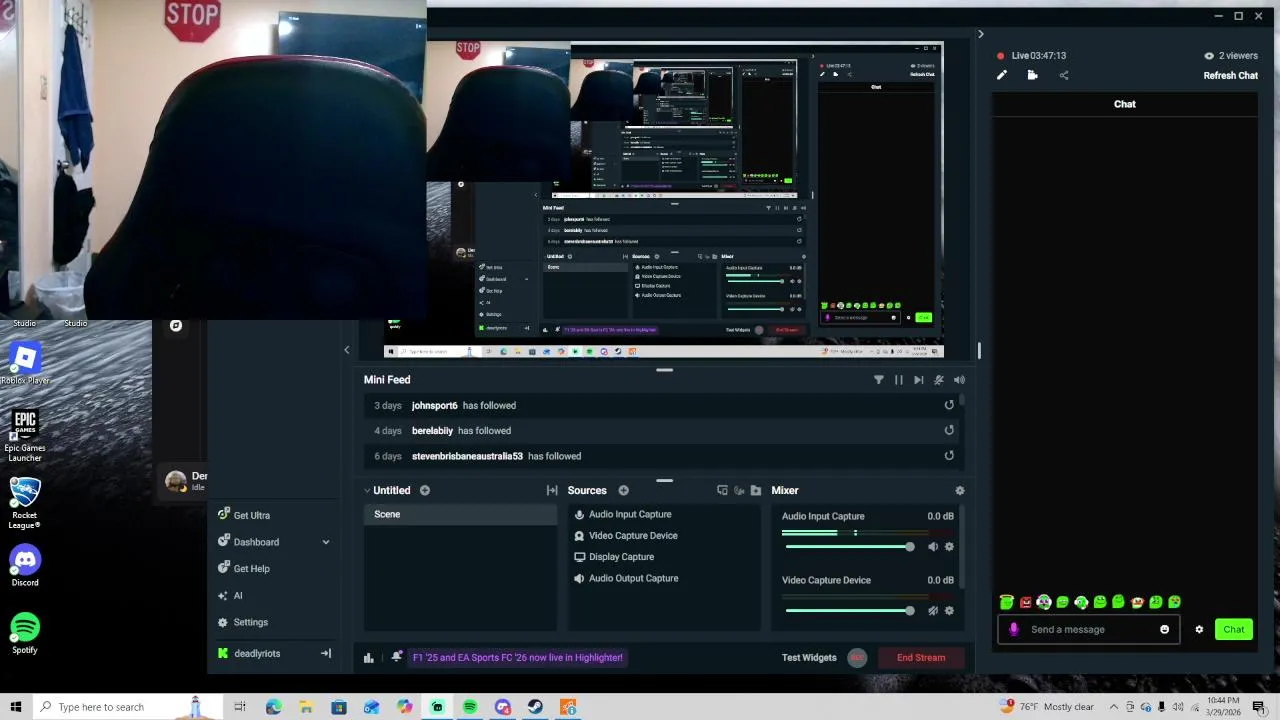Open the chat settings gear
Image resolution: width=1280 pixels, height=720 pixels.
pyautogui.click(x=1199, y=630)
